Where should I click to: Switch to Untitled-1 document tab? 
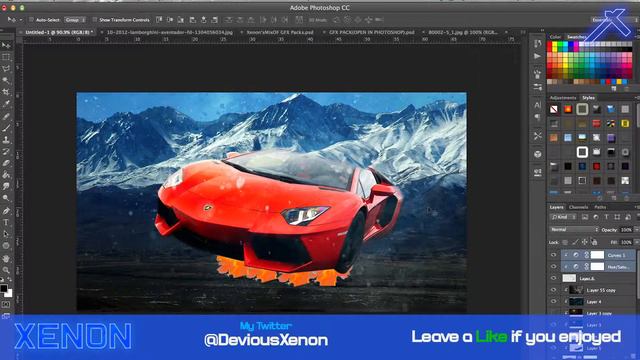(59, 32)
